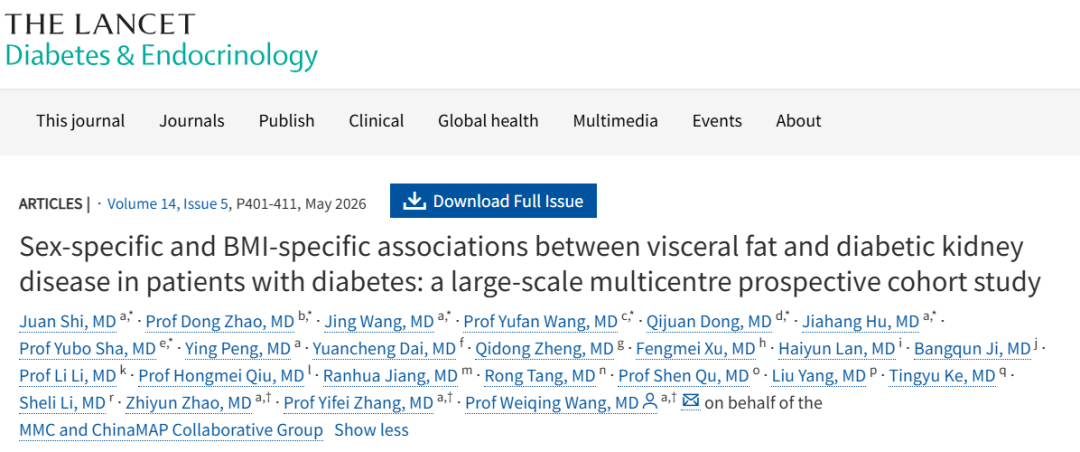1080x452 pixels.
Task: Open the About menu item
Action: click(798, 120)
